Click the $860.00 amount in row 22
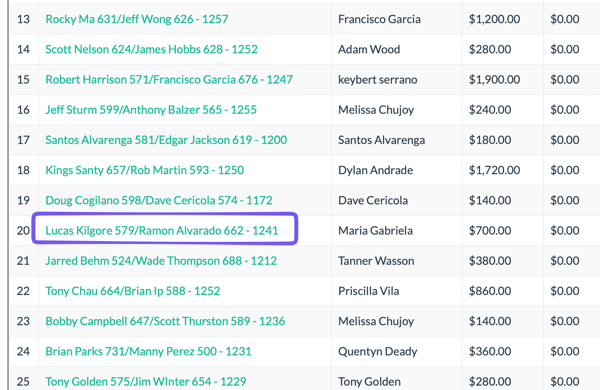The height and width of the screenshot is (390, 600). pos(490,291)
